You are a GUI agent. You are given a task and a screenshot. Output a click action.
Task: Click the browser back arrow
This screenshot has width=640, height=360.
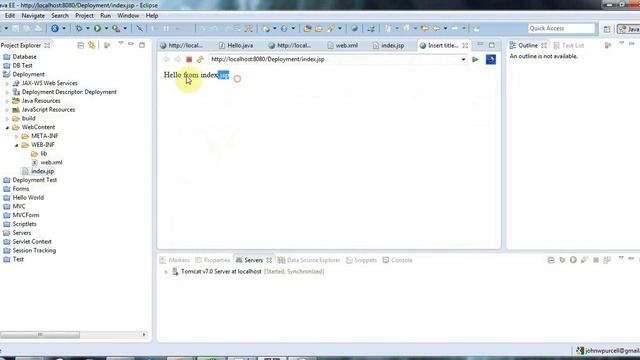167,60
